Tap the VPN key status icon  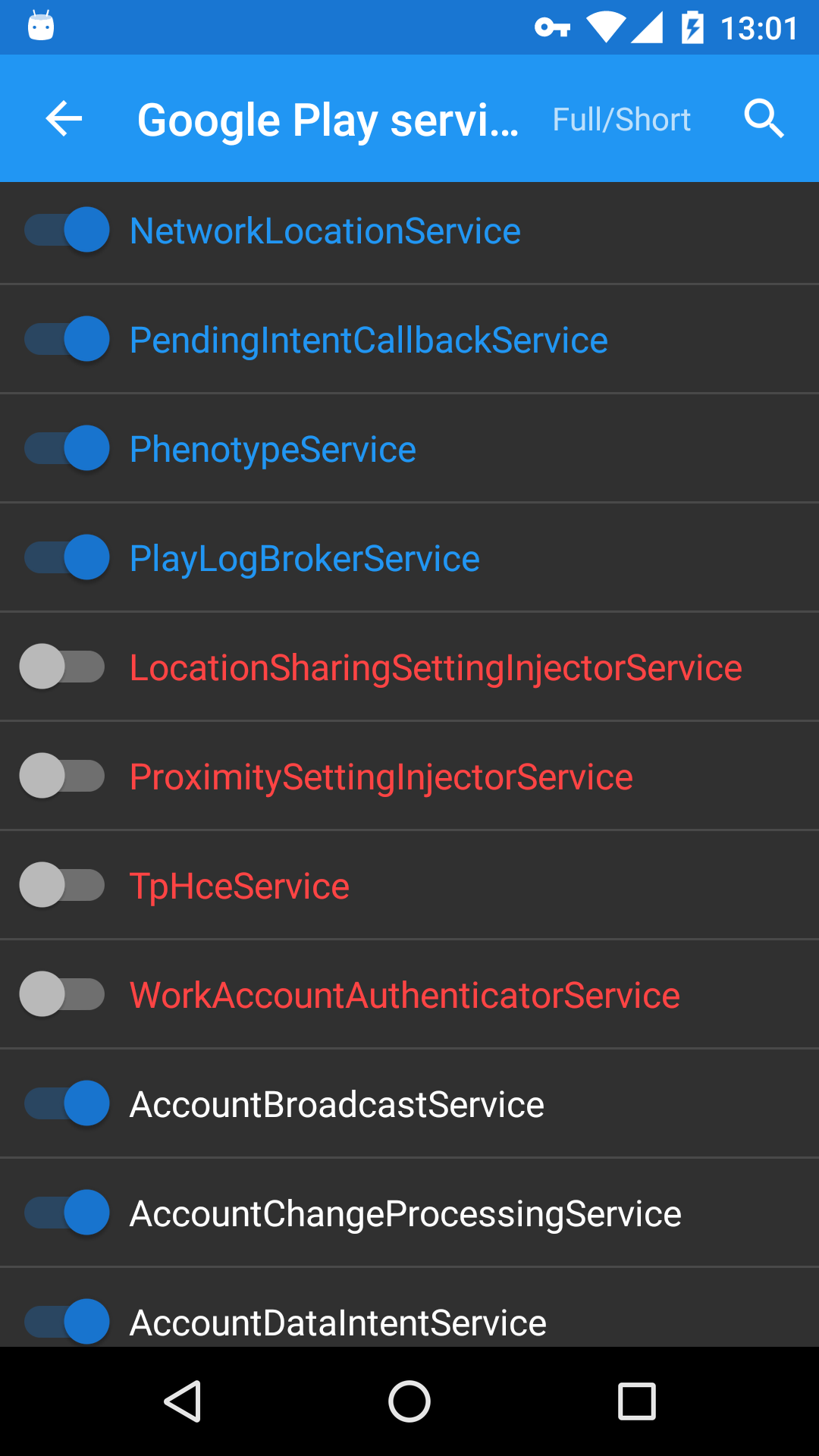pyautogui.click(x=552, y=28)
